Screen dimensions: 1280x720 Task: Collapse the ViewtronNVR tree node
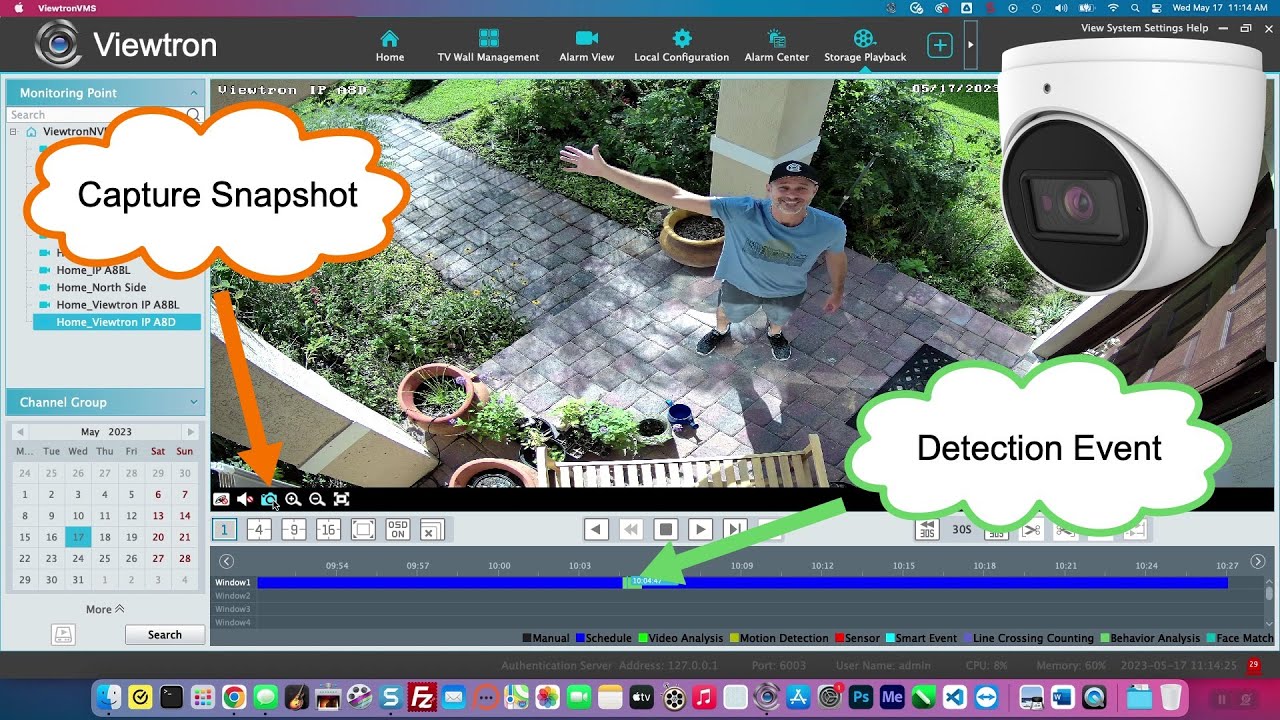point(14,132)
